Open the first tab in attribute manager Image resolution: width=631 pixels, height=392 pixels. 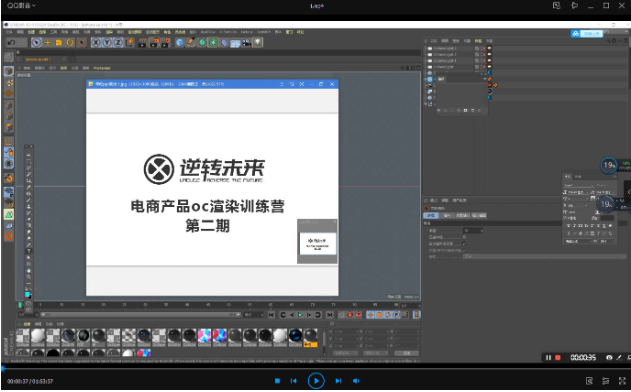pyautogui.click(x=430, y=216)
